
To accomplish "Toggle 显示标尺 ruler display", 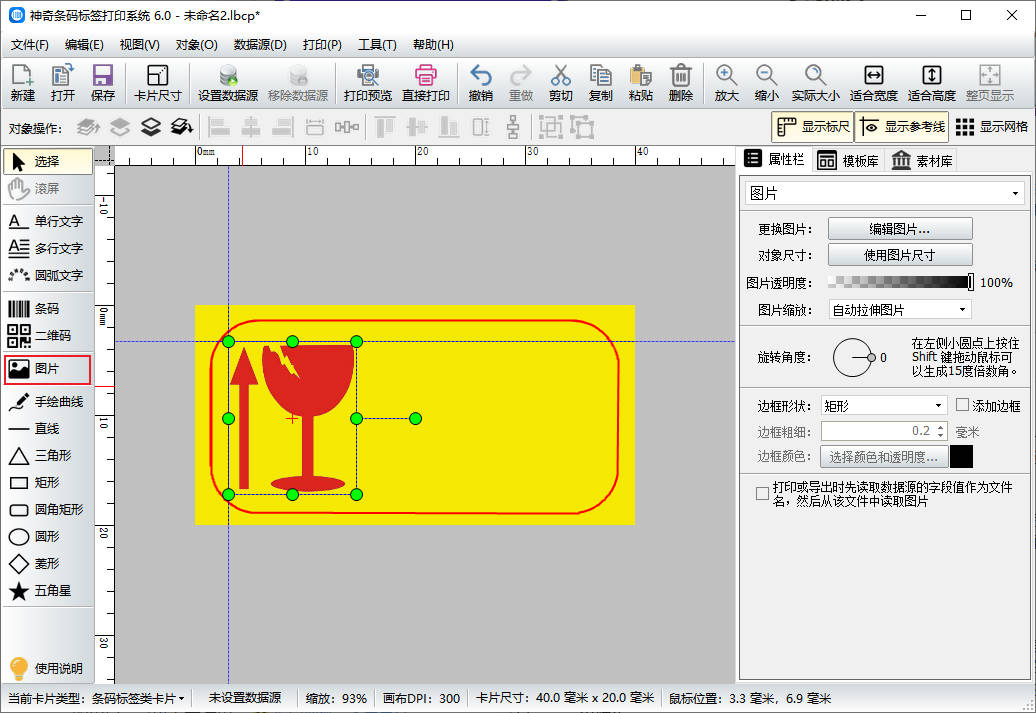I will (x=812, y=127).
